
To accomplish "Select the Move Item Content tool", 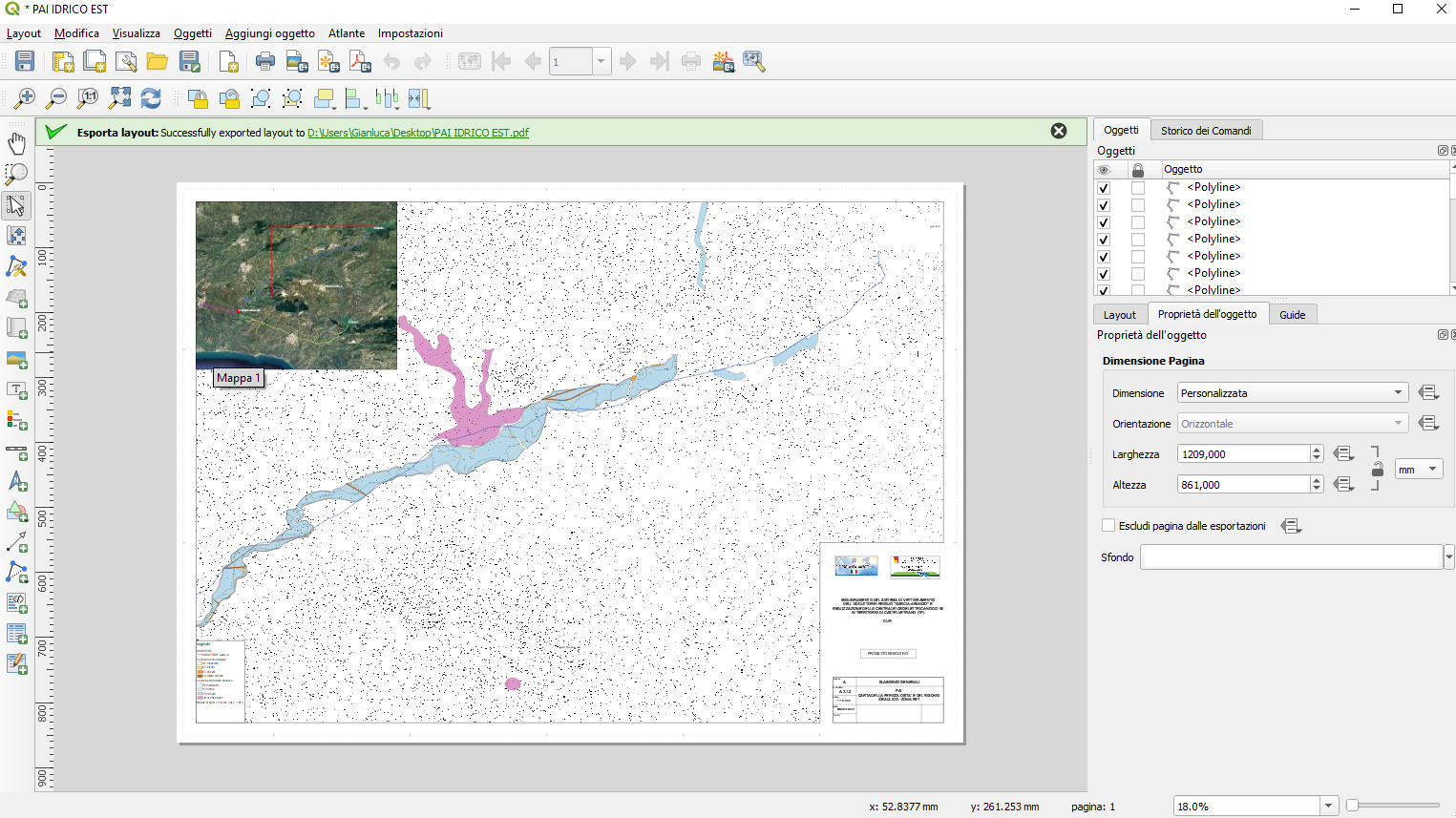I will coord(16,234).
